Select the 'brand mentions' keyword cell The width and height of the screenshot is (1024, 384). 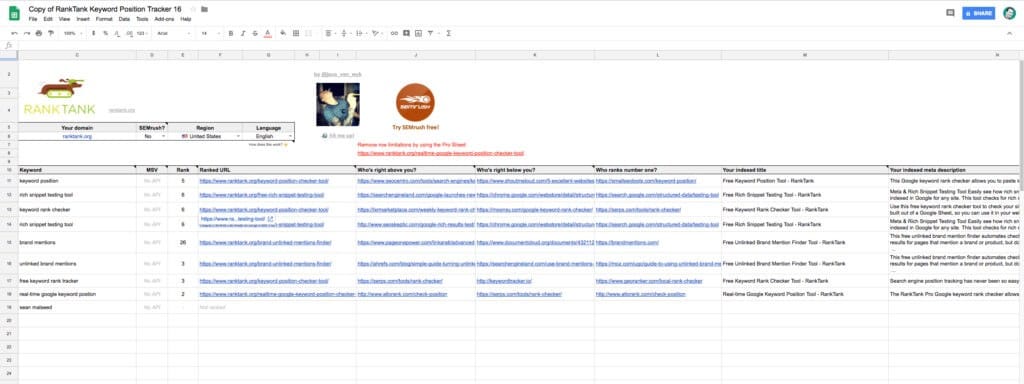click(77, 242)
